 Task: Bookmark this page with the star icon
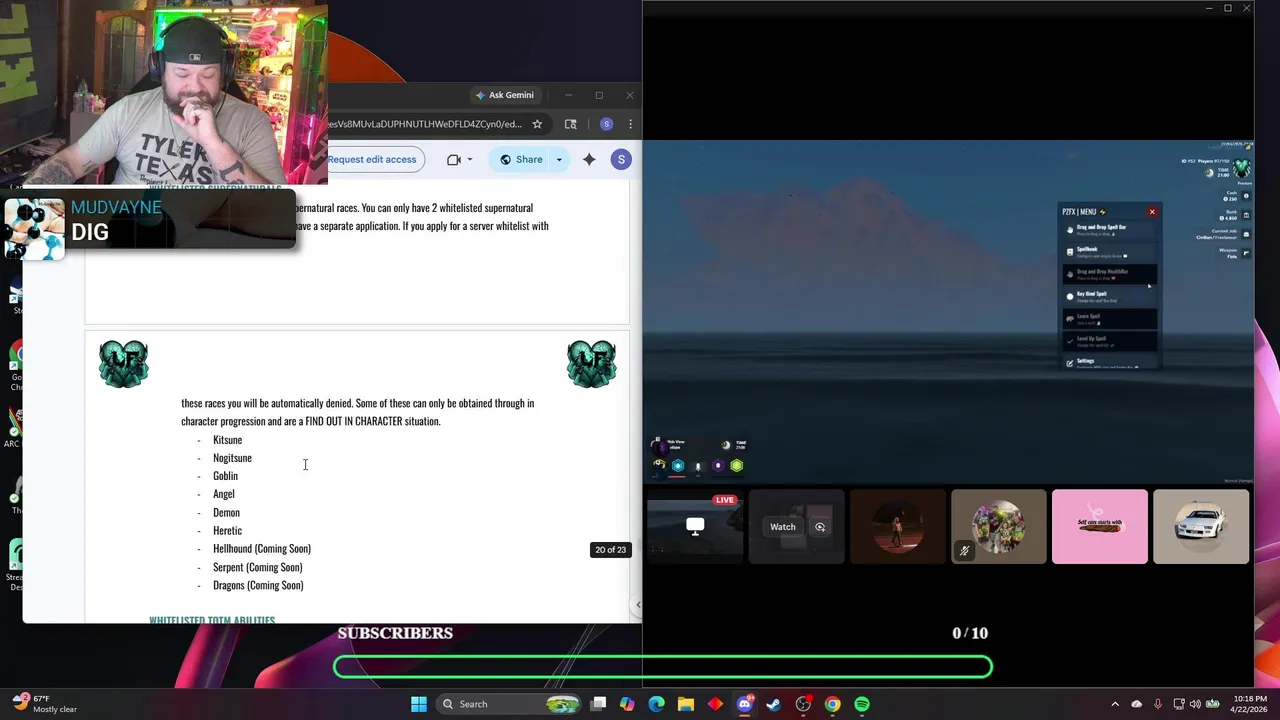click(537, 124)
